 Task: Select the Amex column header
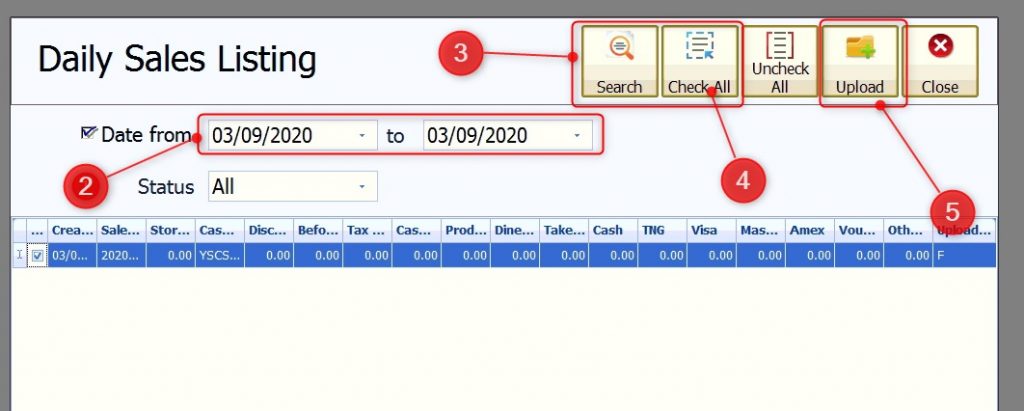point(808,230)
